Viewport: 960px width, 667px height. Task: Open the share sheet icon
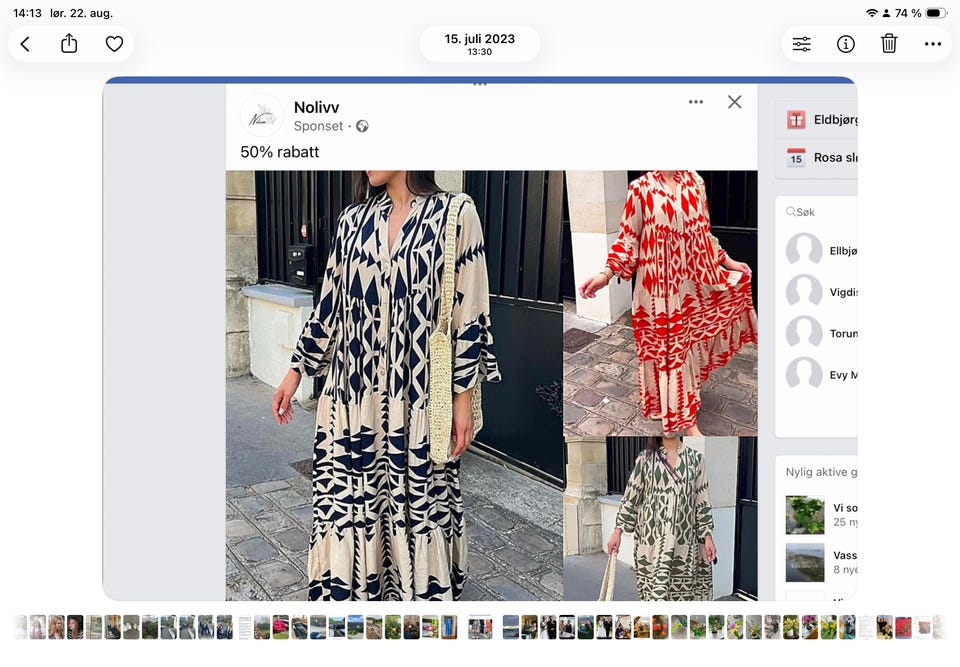point(69,44)
